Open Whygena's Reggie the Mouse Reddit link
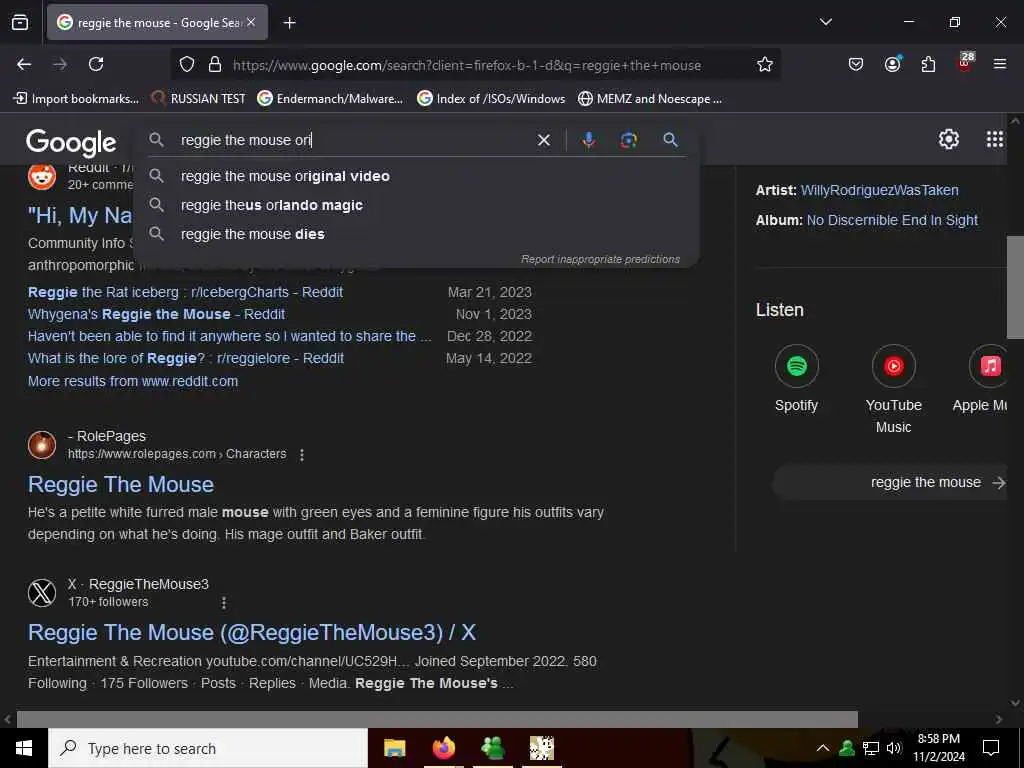 pos(156,314)
